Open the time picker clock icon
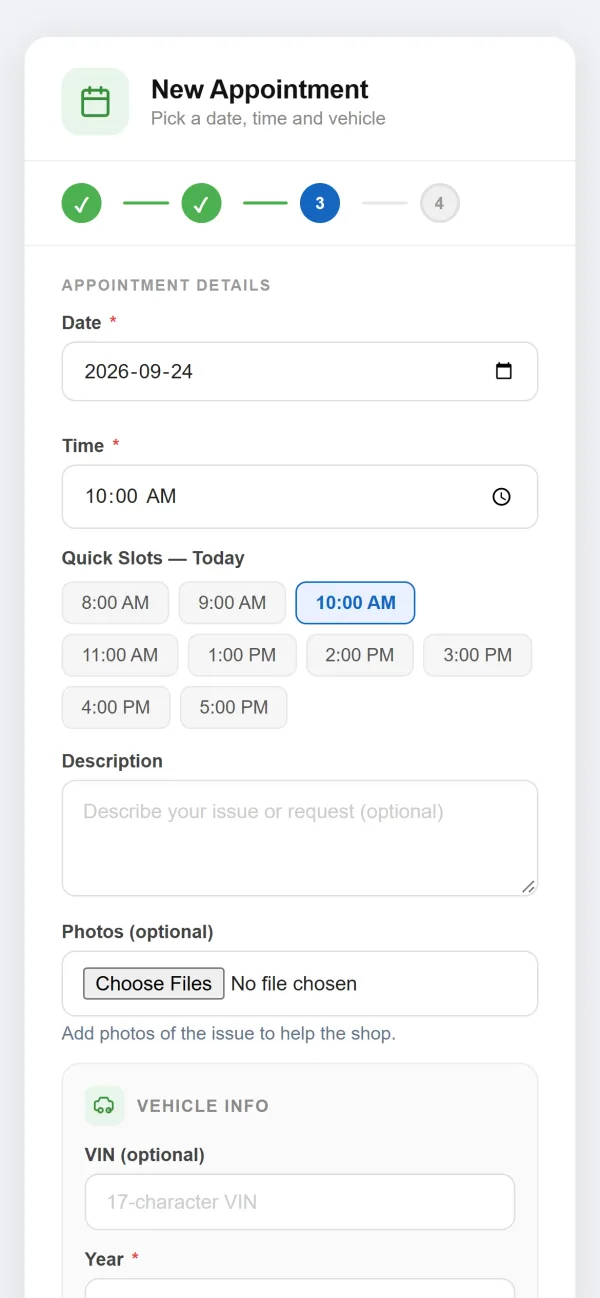Screen dimensions: 600x1298 (502, 496)
